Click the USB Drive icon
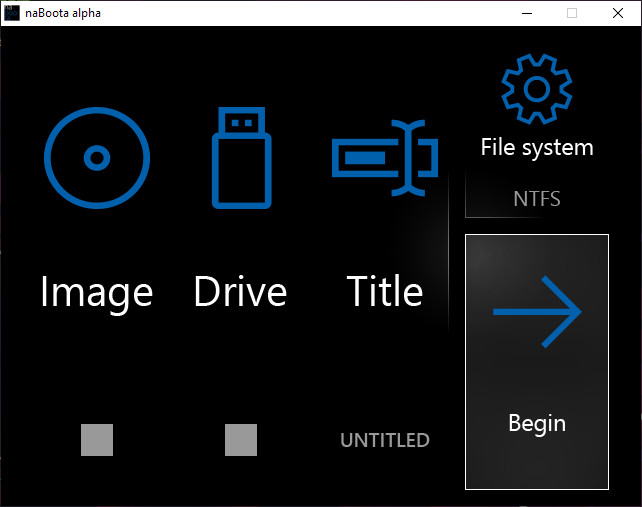 point(242,158)
